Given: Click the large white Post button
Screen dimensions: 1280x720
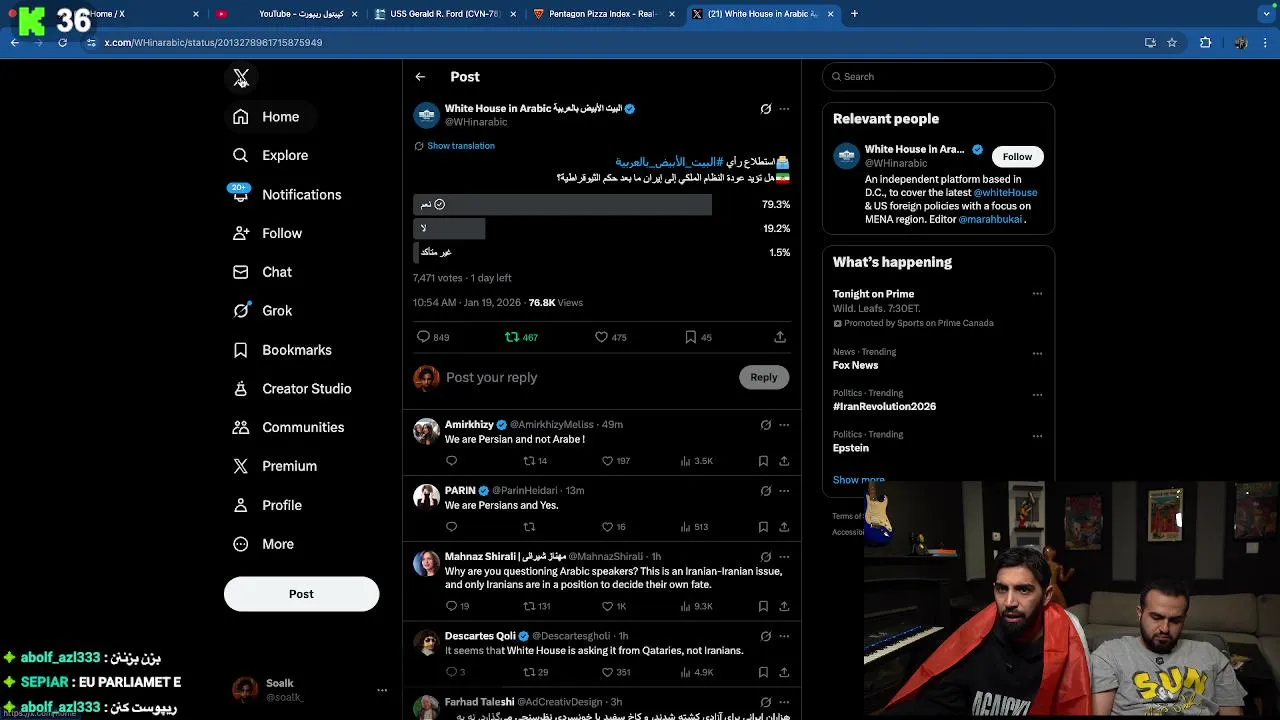Looking at the screenshot, I should tap(301, 594).
